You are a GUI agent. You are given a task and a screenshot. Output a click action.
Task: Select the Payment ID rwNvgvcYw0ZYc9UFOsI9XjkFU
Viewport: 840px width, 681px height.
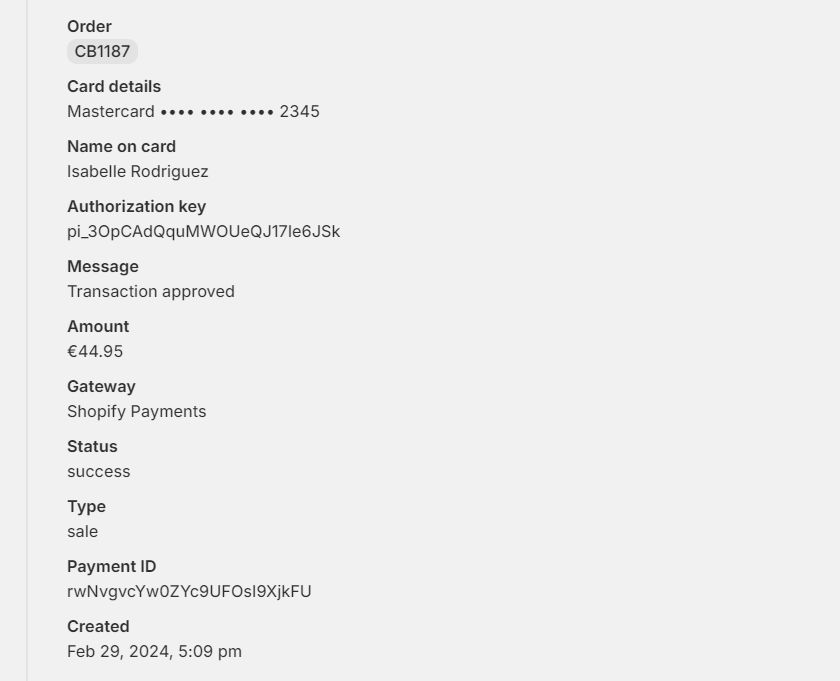click(189, 592)
